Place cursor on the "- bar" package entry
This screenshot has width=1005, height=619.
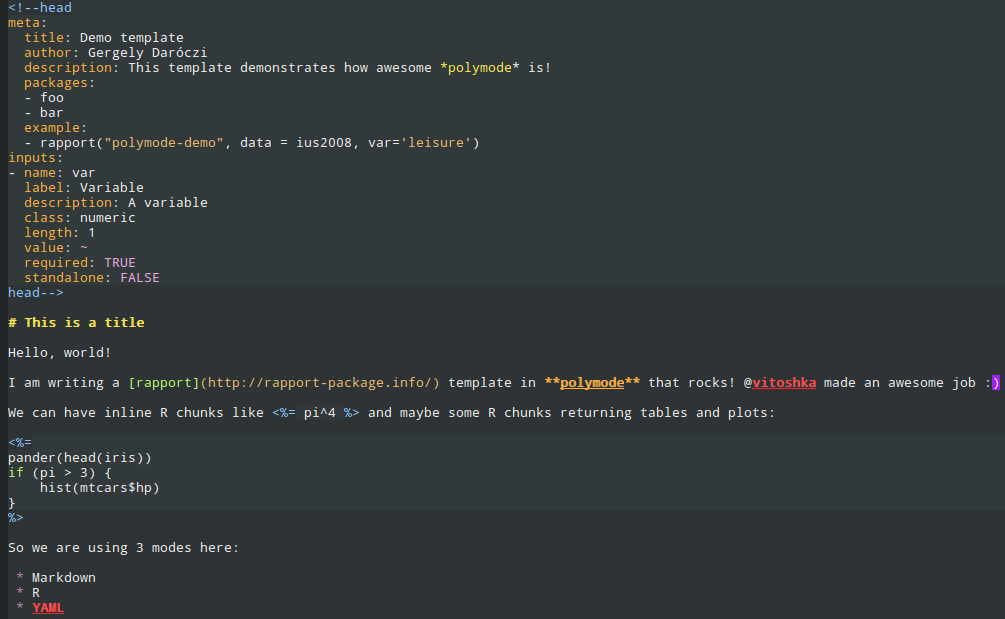tap(44, 113)
